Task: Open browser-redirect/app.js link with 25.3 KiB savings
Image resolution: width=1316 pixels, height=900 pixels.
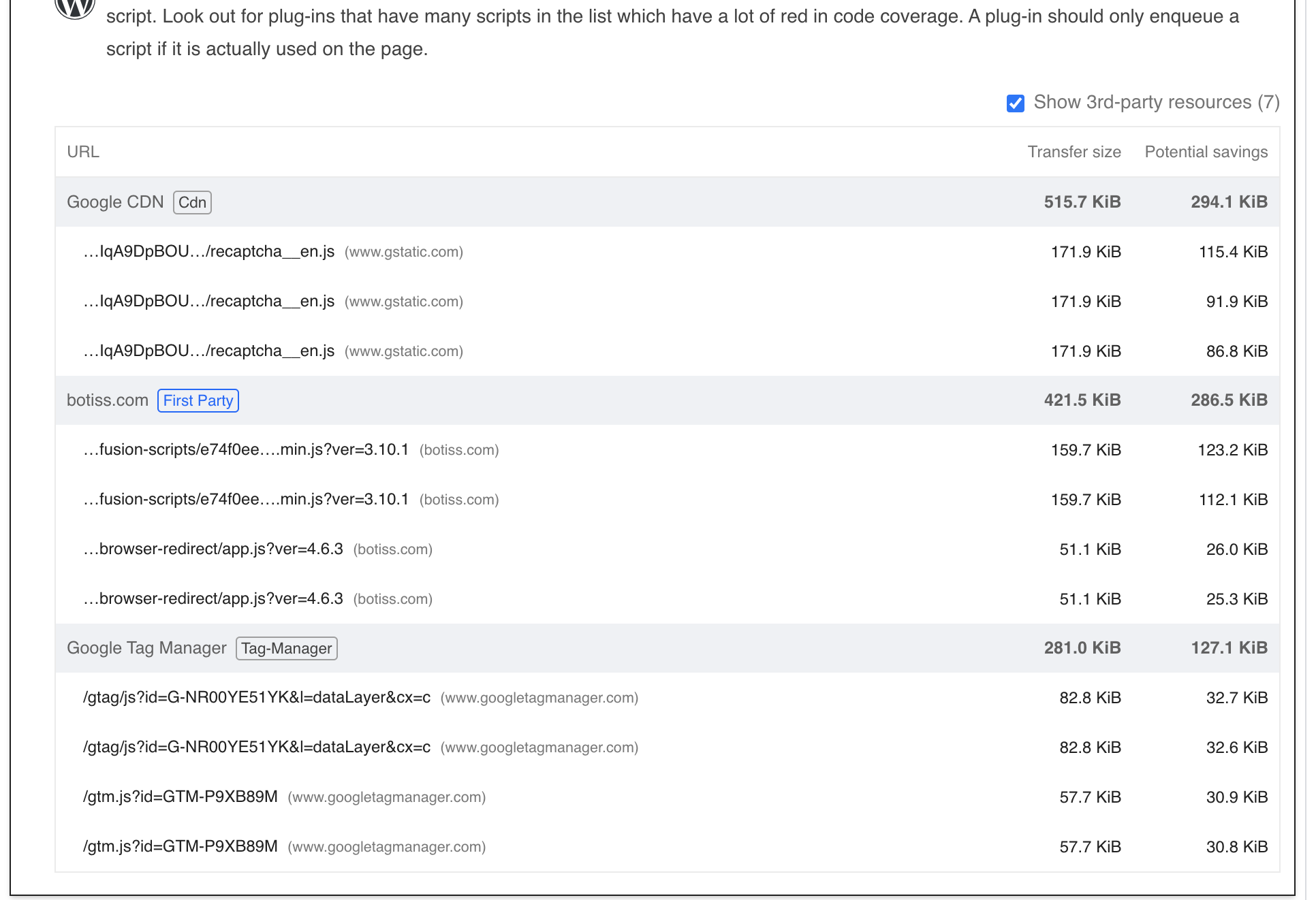Action: coord(213,599)
